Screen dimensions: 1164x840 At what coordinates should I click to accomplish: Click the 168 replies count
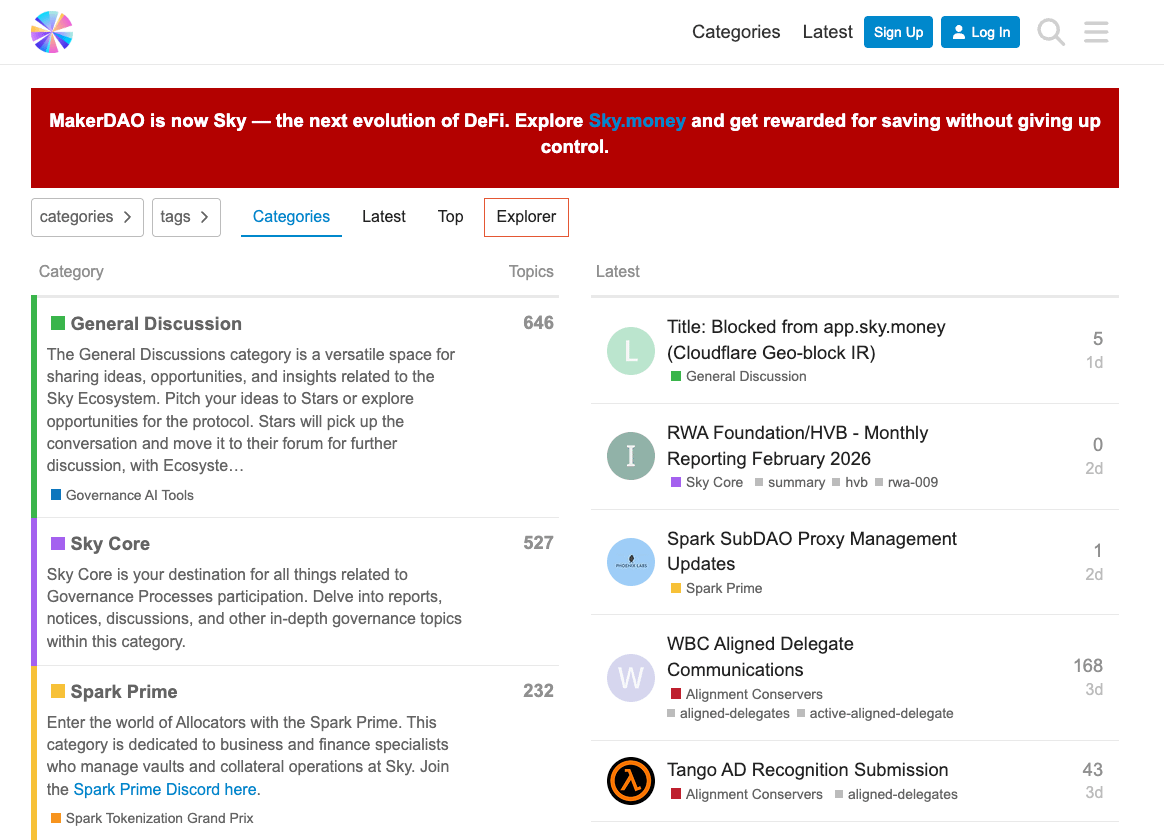tap(1088, 666)
